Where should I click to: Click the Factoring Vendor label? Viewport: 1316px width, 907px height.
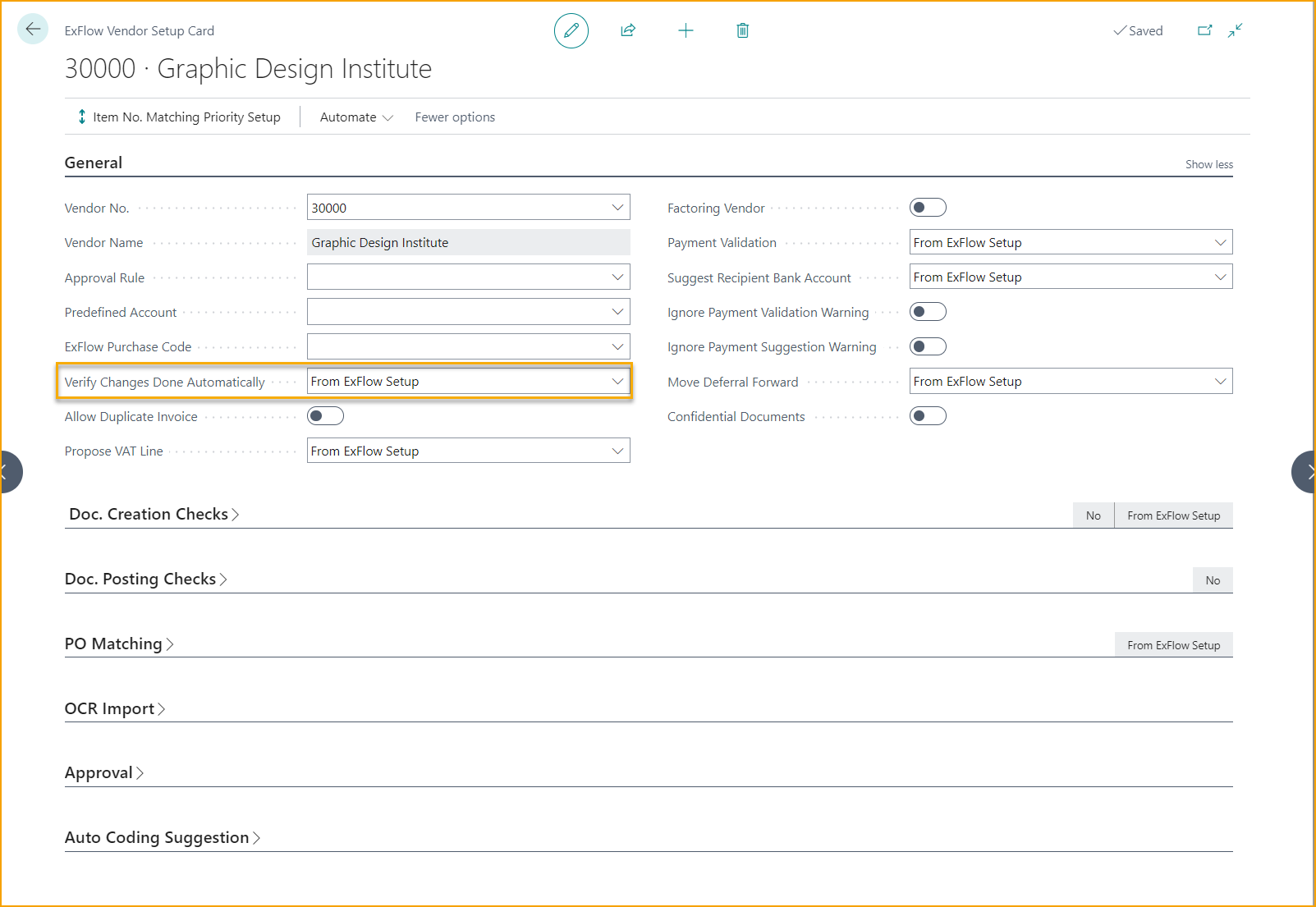point(716,208)
